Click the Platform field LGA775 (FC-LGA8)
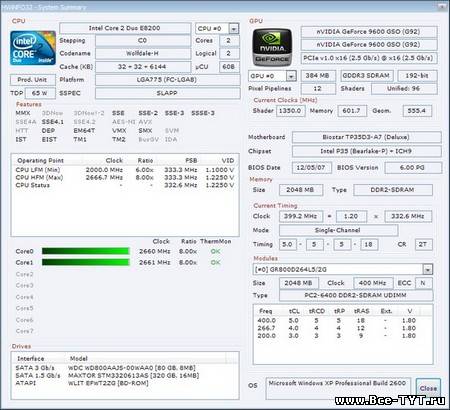This screenshot has width=450, height=410. [167, 80]
